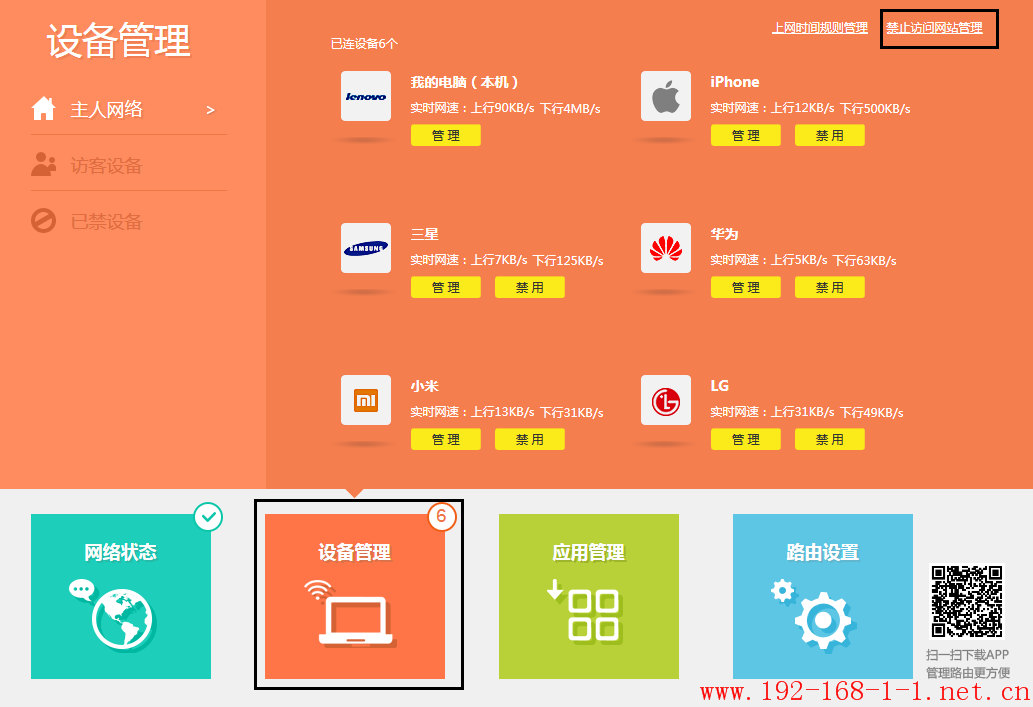Click the 三星 device name

424,234
